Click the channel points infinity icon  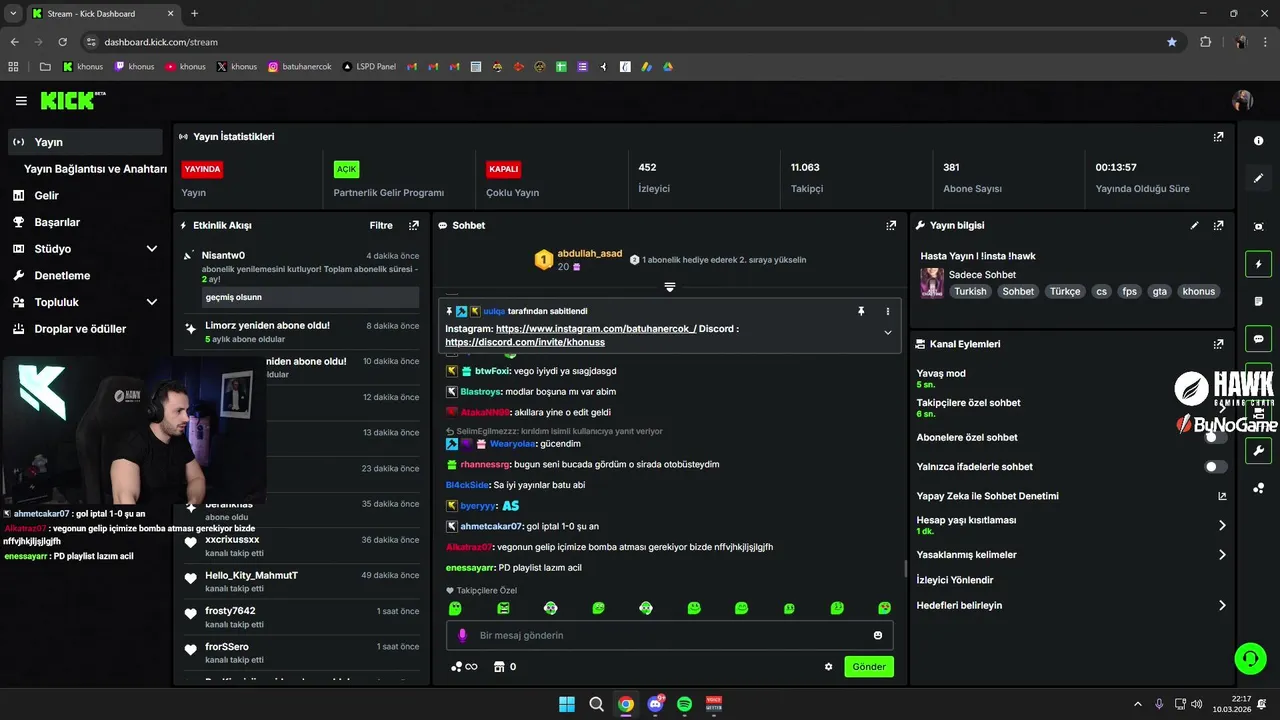tap(464, 667)
